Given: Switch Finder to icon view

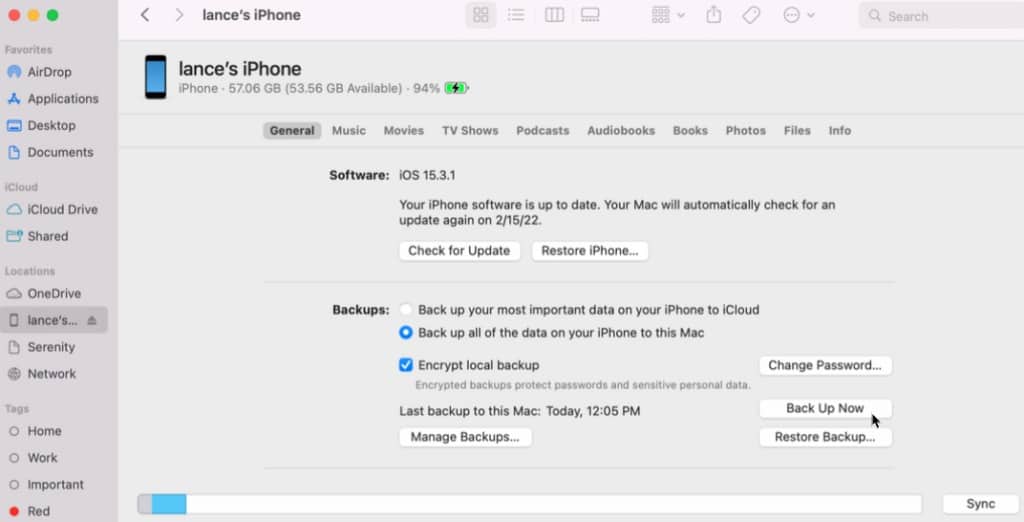Looking at the screenshot, I should 481,15.
